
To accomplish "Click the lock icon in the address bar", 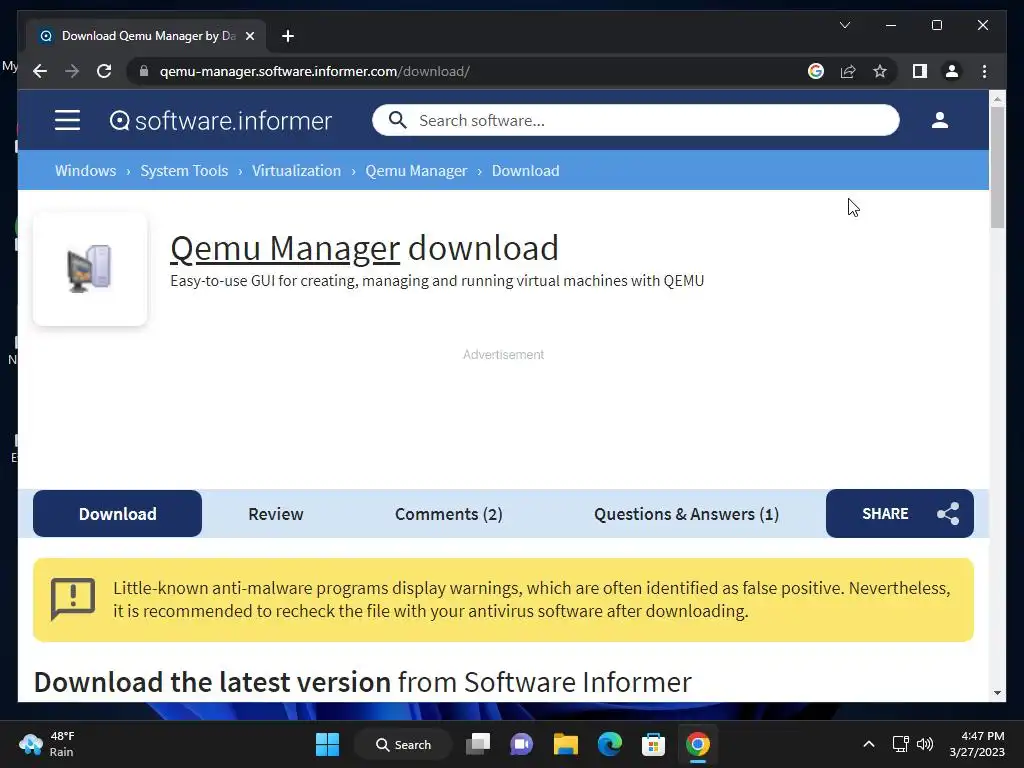I will point(144,71).
